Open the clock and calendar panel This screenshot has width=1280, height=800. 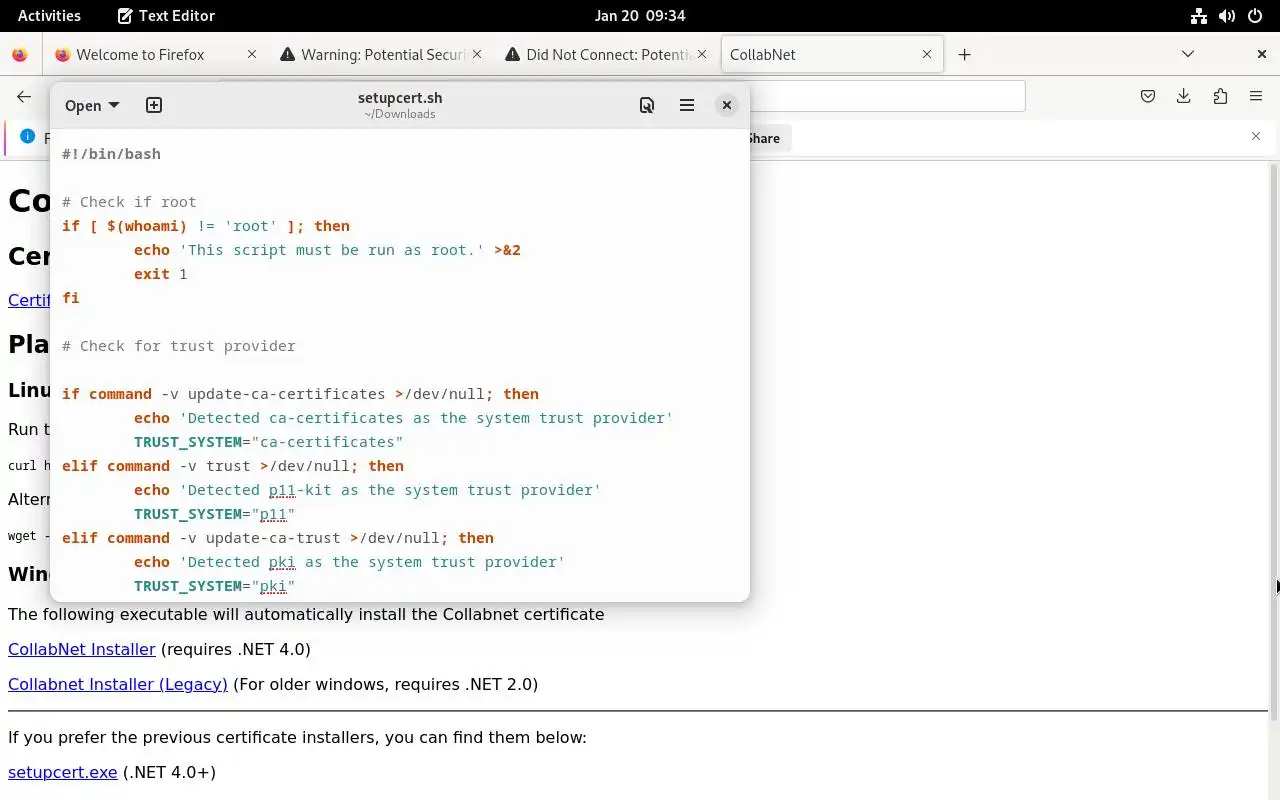640,15
